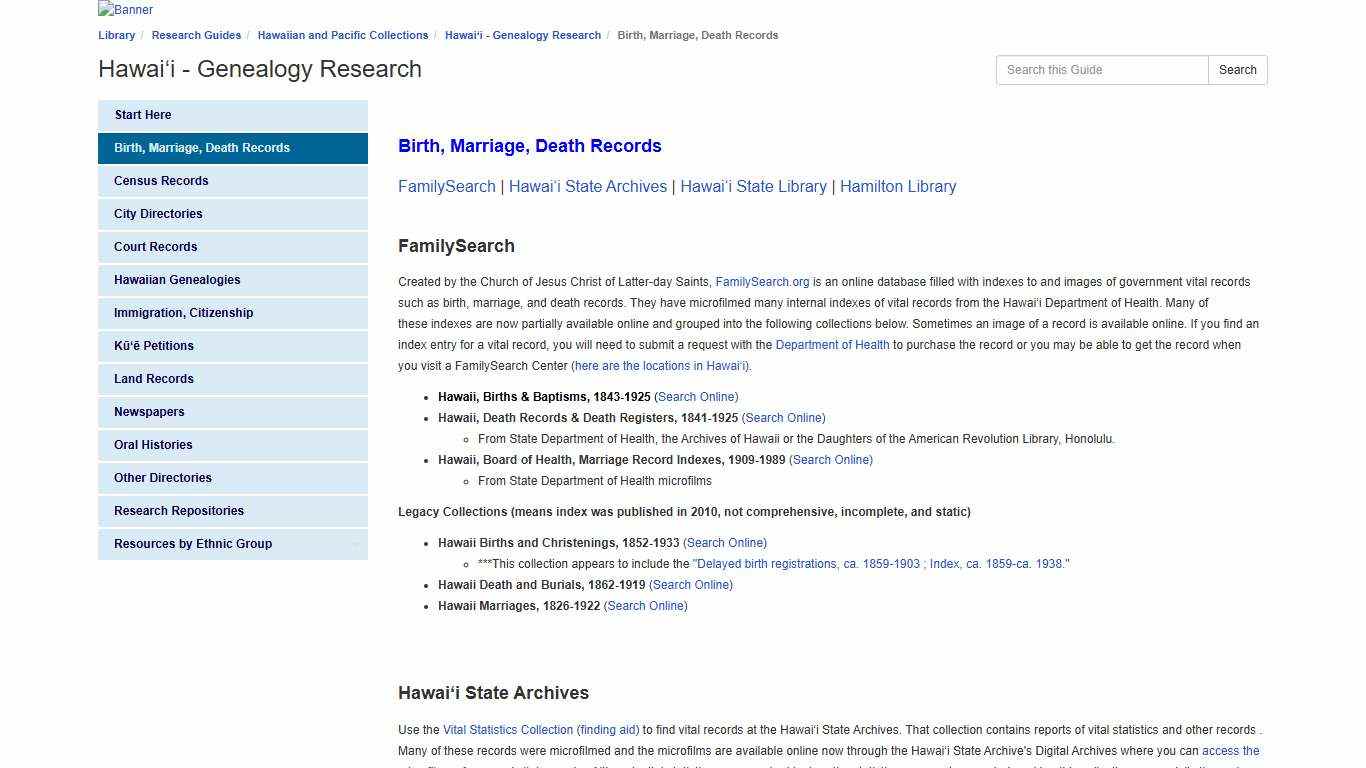
Task: Open the Land Records section
Action: pos(153,379)
